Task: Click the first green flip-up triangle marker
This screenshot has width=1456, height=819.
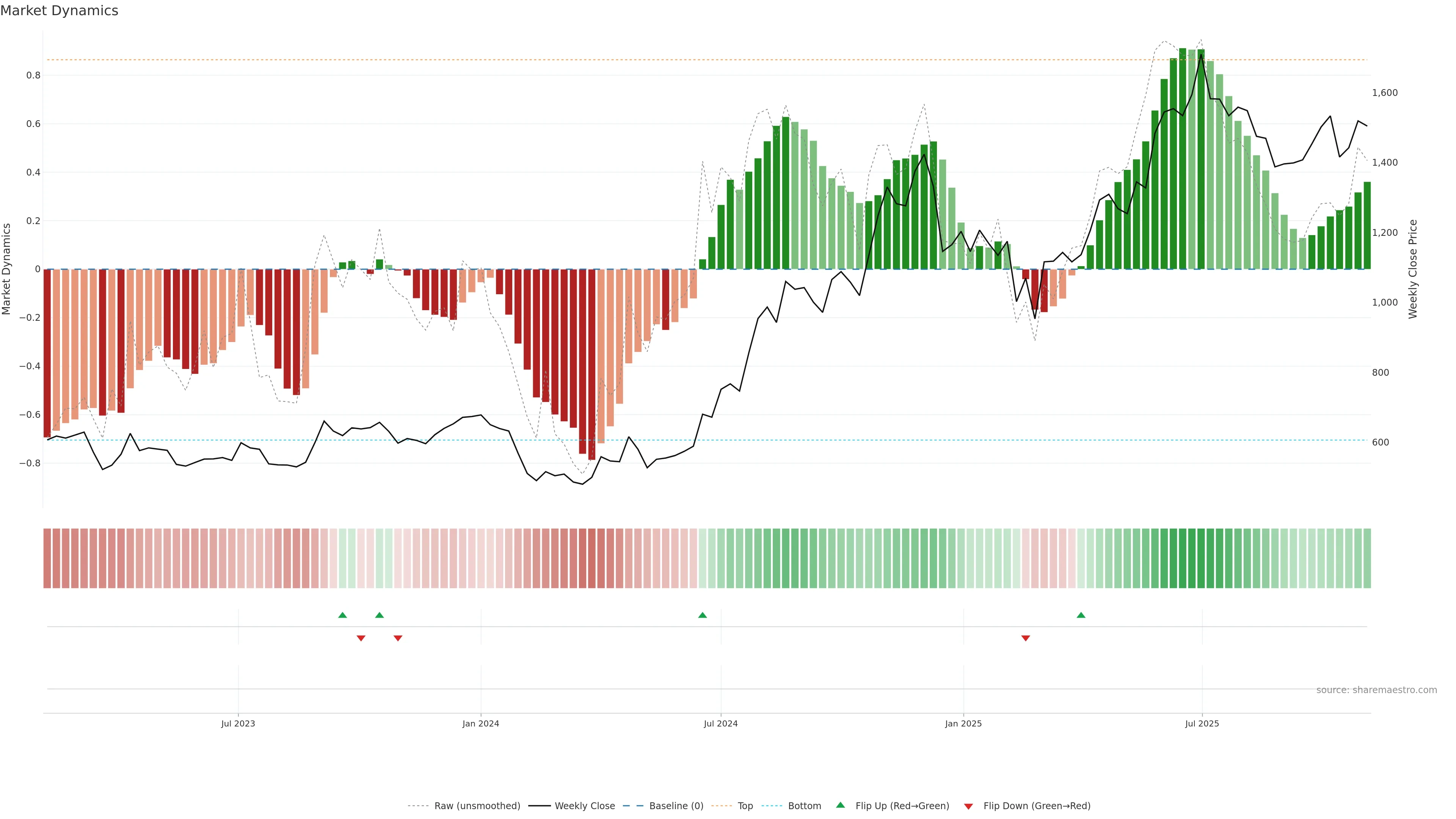Action: click(x=342, y=615)
